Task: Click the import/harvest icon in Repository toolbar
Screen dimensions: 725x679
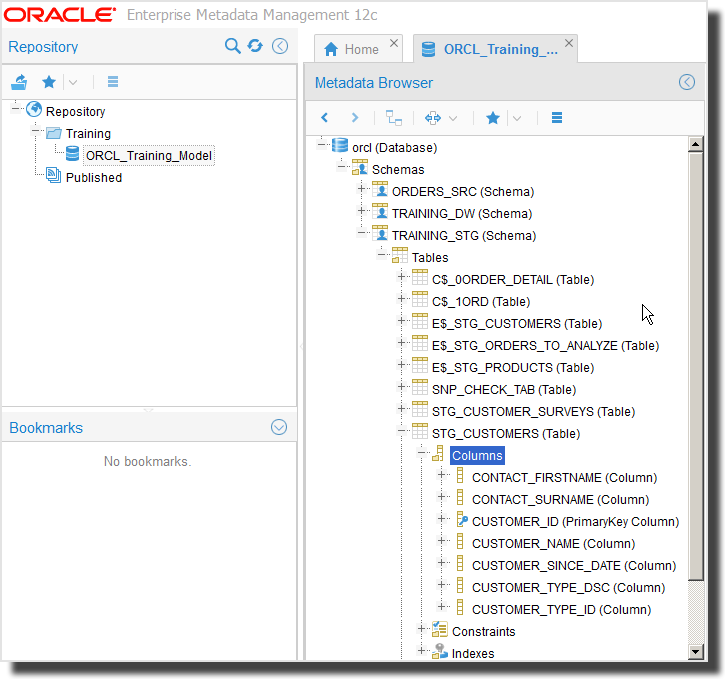Action: (x=19, y=82)
